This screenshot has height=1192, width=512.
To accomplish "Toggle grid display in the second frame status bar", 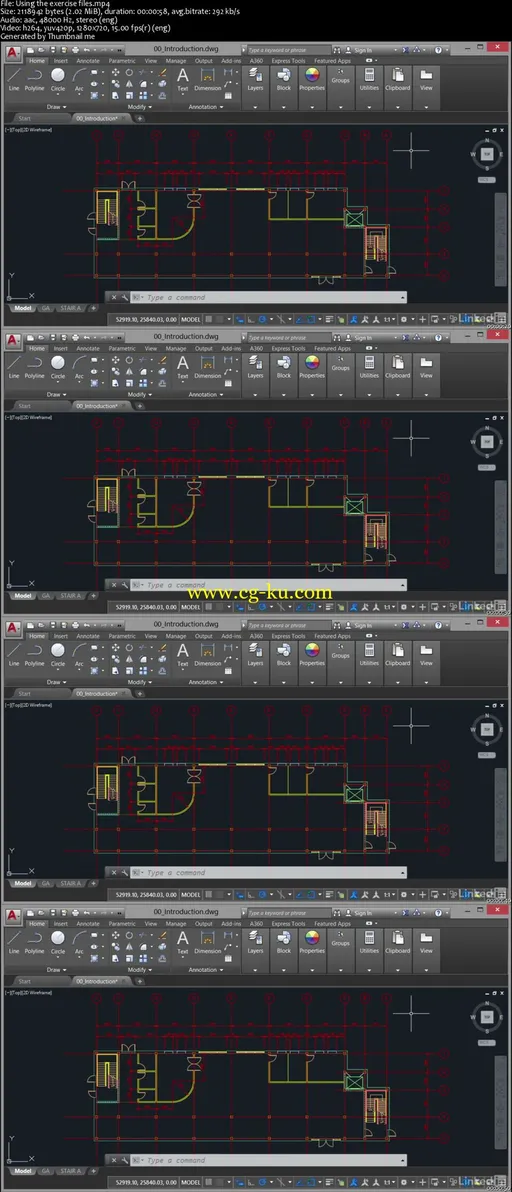I will pyautogui.click(x=207, y=607).
